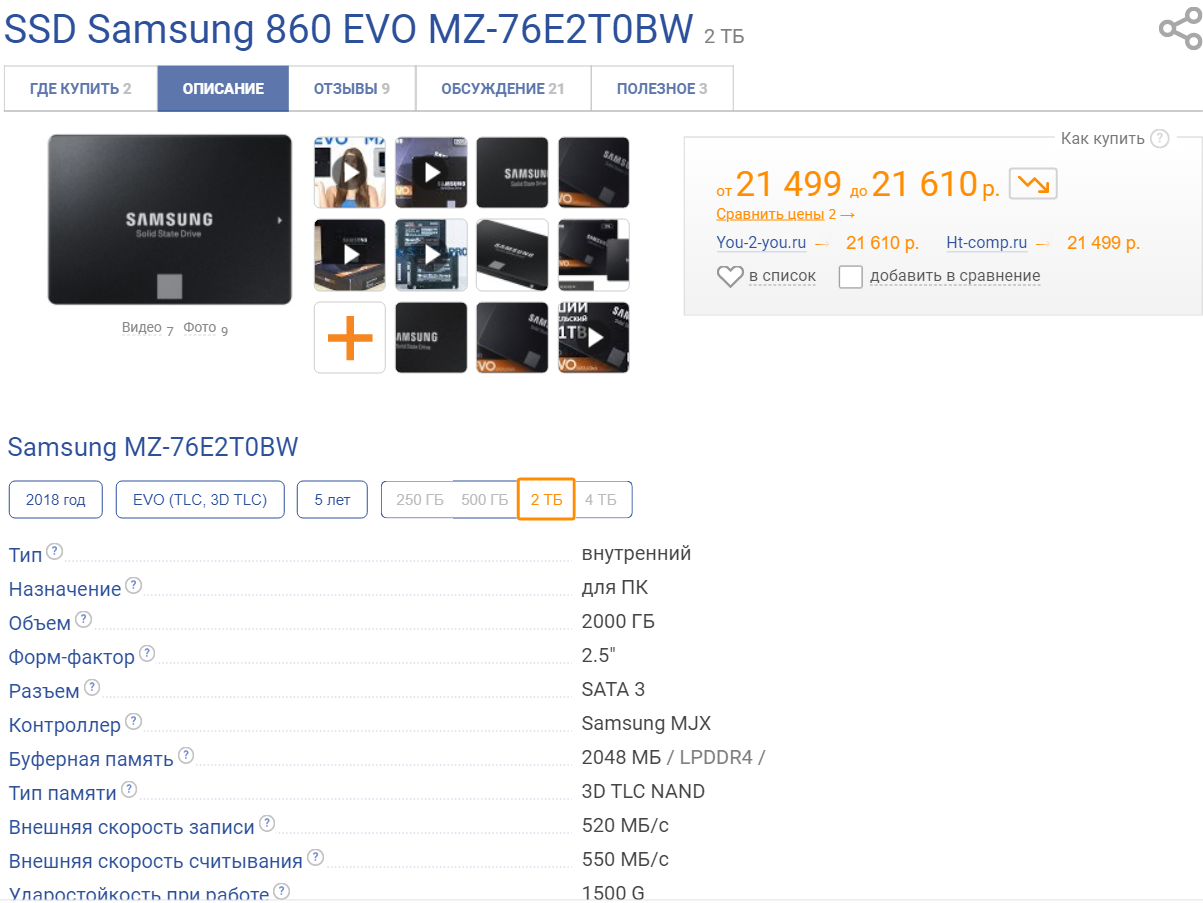Tick the добавить в сравнение checkbox
The width and height of the screenshot is (1203, 903).
850,276
